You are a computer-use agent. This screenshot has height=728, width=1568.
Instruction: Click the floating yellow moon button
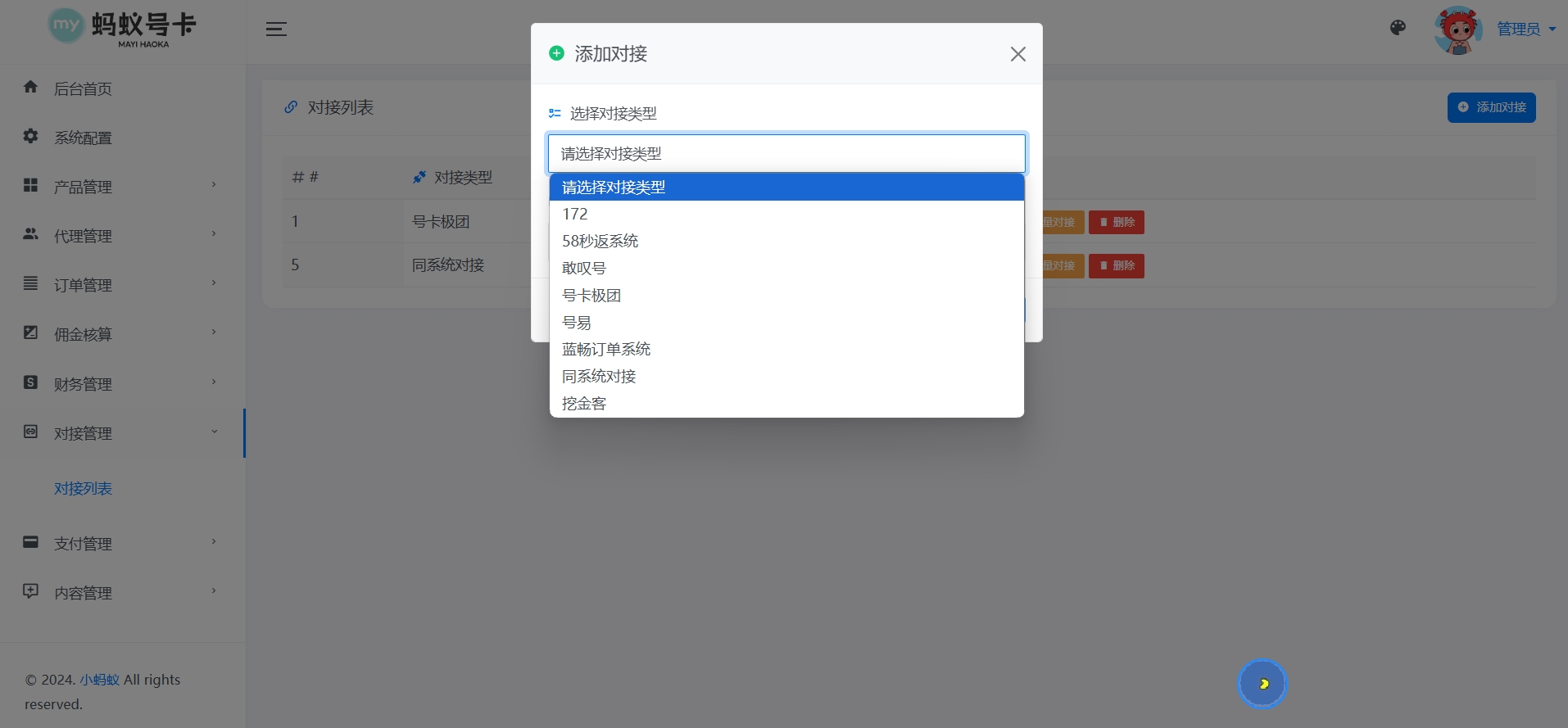[x=1262, y=684]
